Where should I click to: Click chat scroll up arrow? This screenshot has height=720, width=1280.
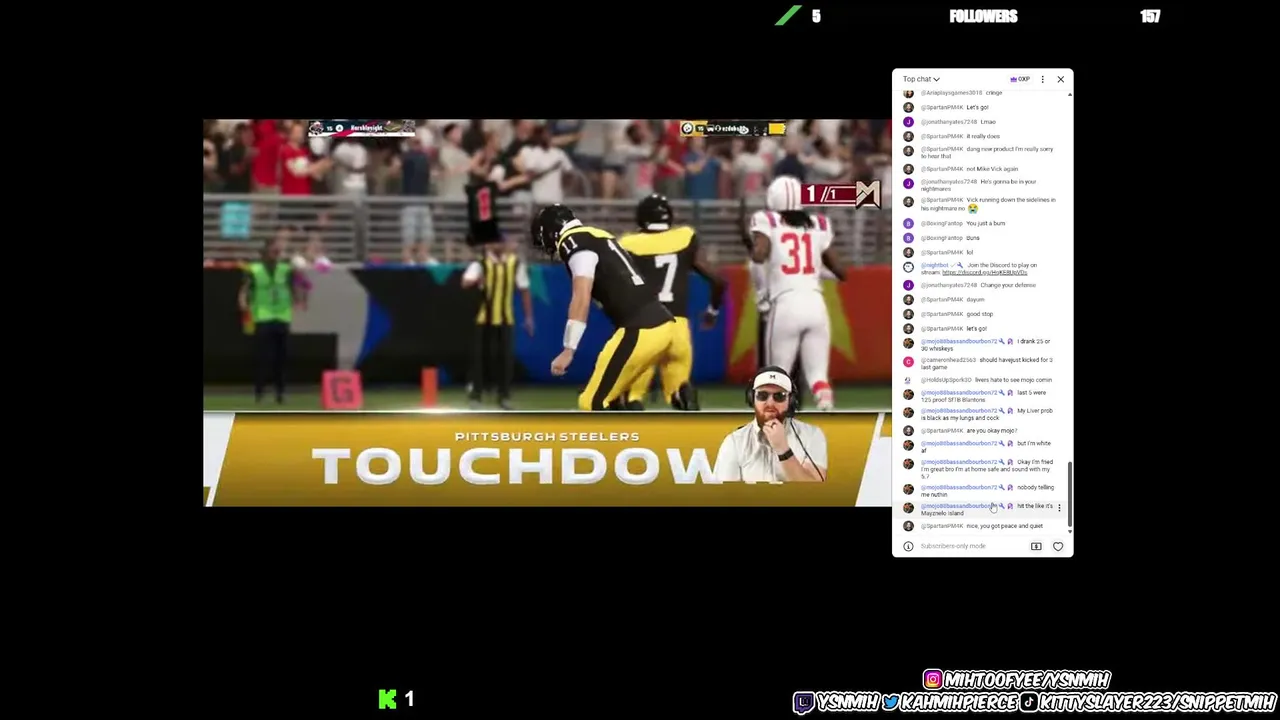(1070, 95)
